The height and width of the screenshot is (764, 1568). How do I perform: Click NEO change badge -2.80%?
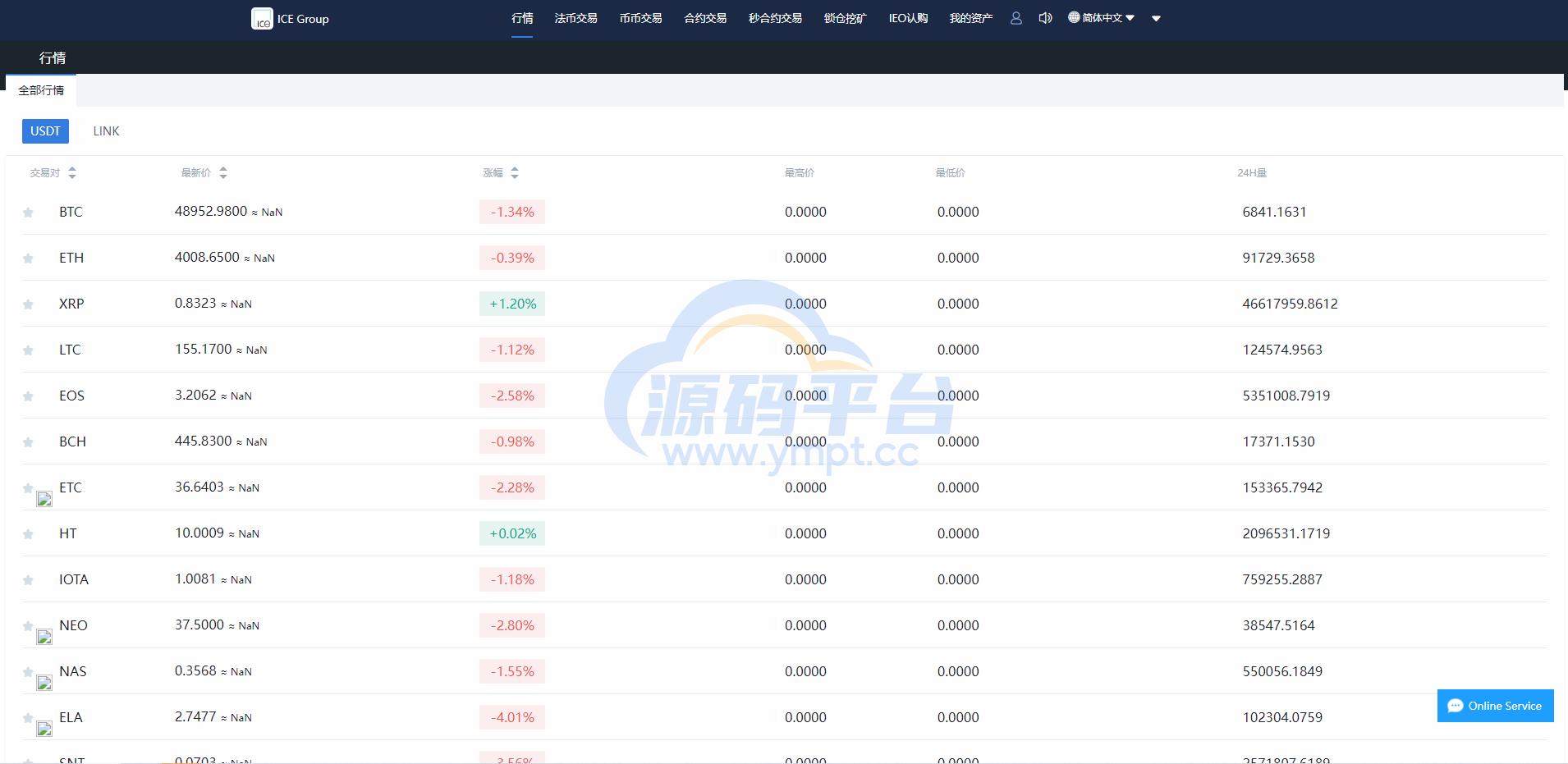tap(512, 625)
